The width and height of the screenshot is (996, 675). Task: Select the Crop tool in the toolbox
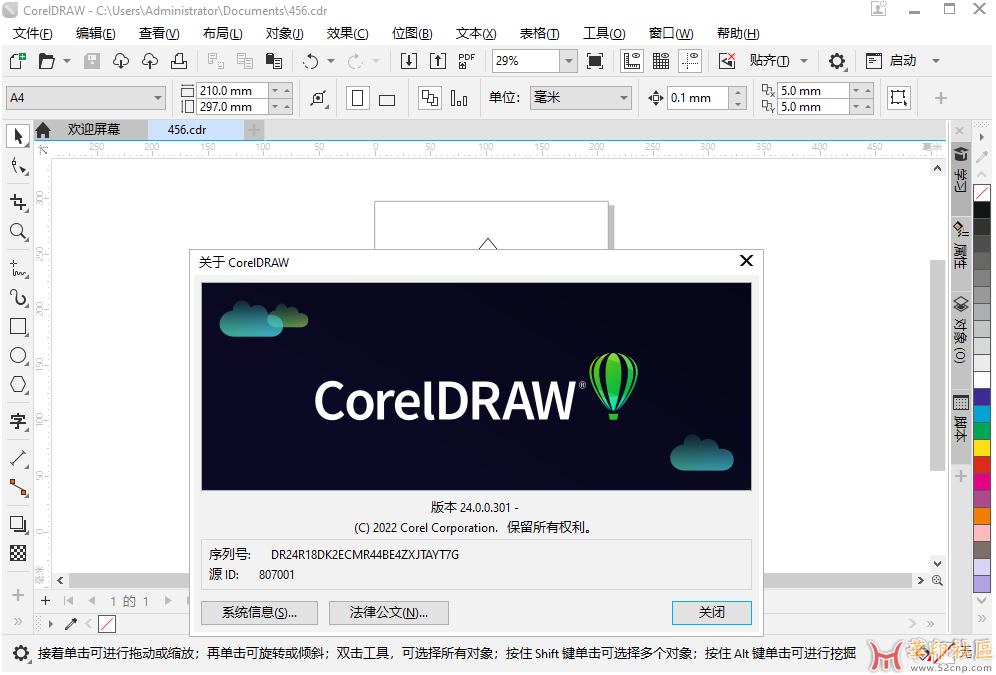point(18,203)
